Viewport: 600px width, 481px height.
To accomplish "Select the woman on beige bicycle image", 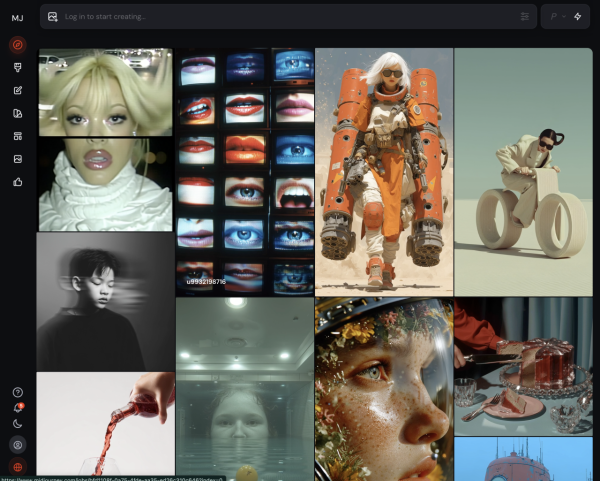I will tap(523, 172).
